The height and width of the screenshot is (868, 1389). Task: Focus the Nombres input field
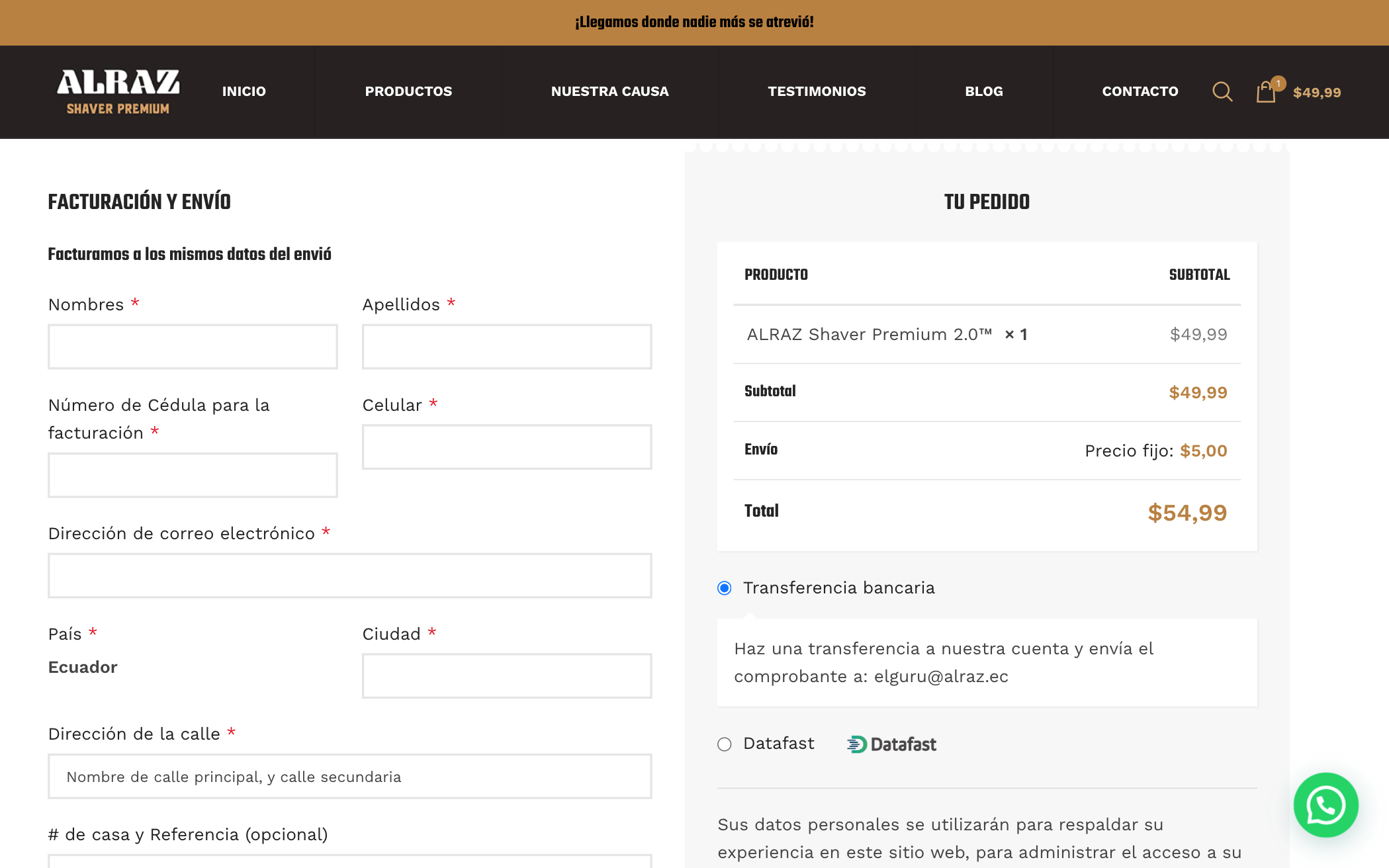tap(193, 347)
